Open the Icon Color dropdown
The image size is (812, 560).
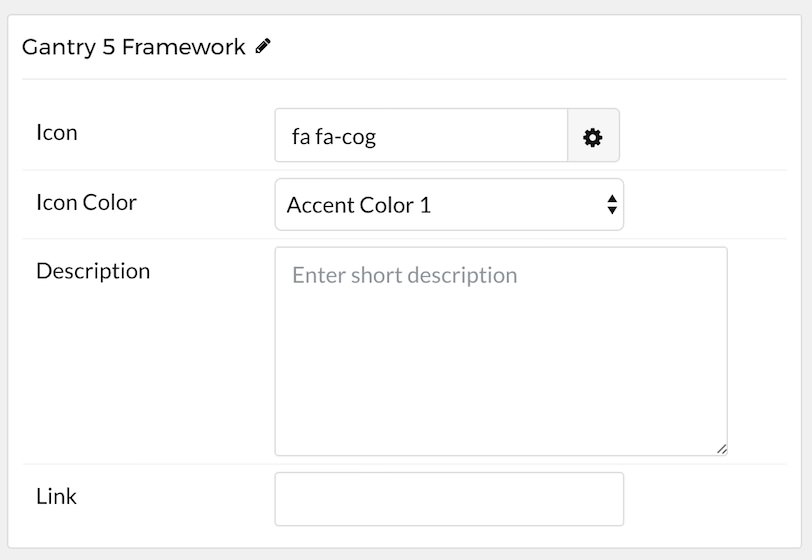click(x=449, y=205)
